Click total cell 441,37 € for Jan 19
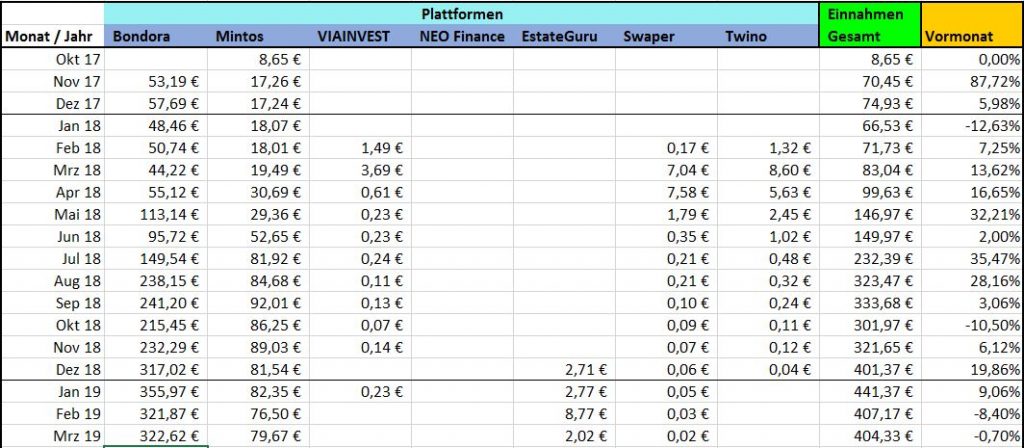Image resolution: width=1024 pixels, height=448 pixels. pos(870,392)
